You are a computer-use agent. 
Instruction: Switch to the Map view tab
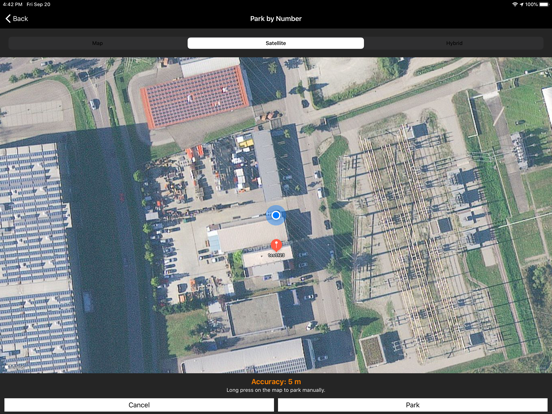[98, 43]
